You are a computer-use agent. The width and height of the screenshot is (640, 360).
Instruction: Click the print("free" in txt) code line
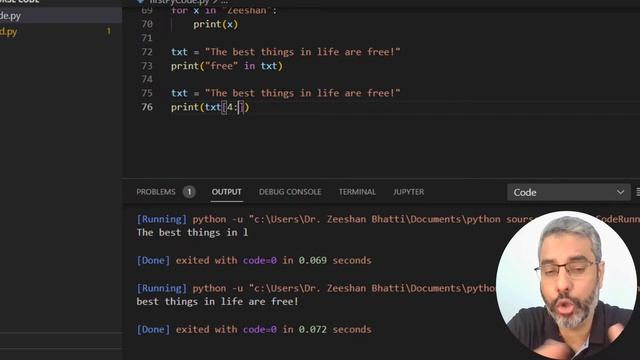[227, 66]
